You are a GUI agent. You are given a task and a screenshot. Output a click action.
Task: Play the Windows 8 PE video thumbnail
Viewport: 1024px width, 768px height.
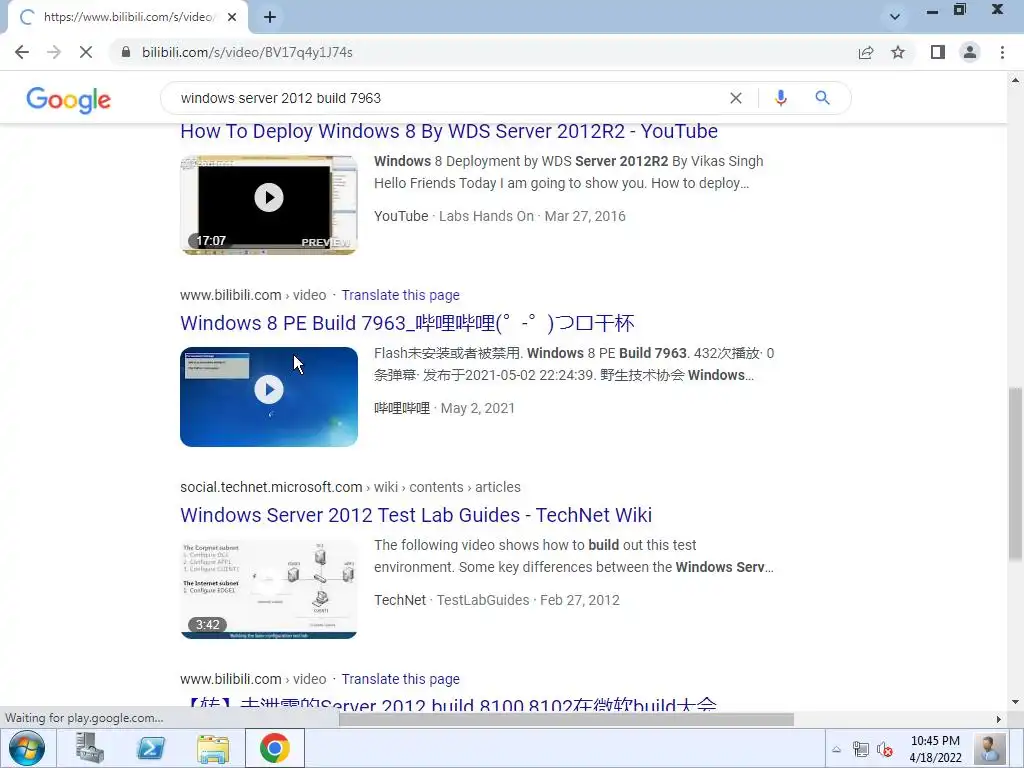(269, 397)
